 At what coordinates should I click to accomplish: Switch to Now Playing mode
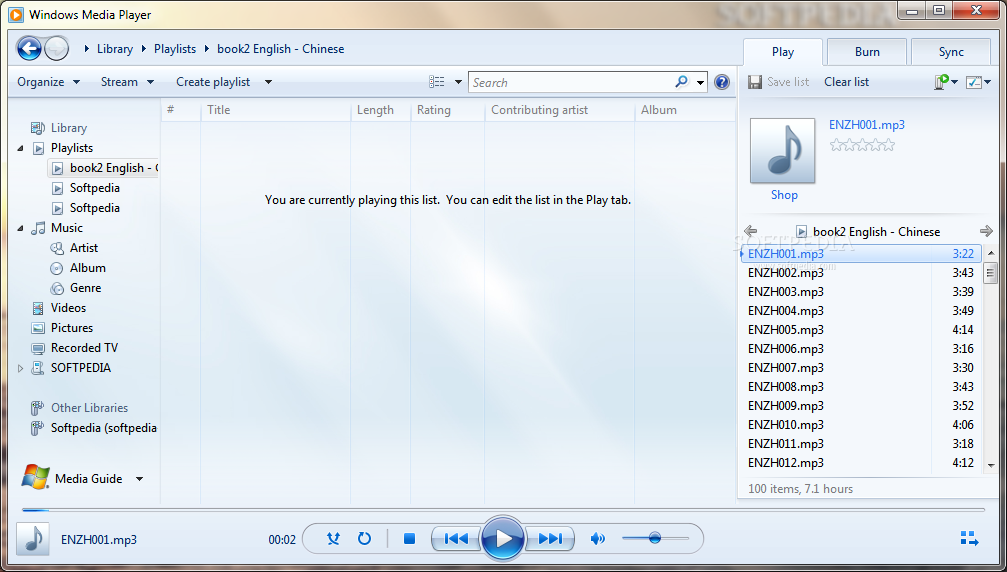click(969, 539)
